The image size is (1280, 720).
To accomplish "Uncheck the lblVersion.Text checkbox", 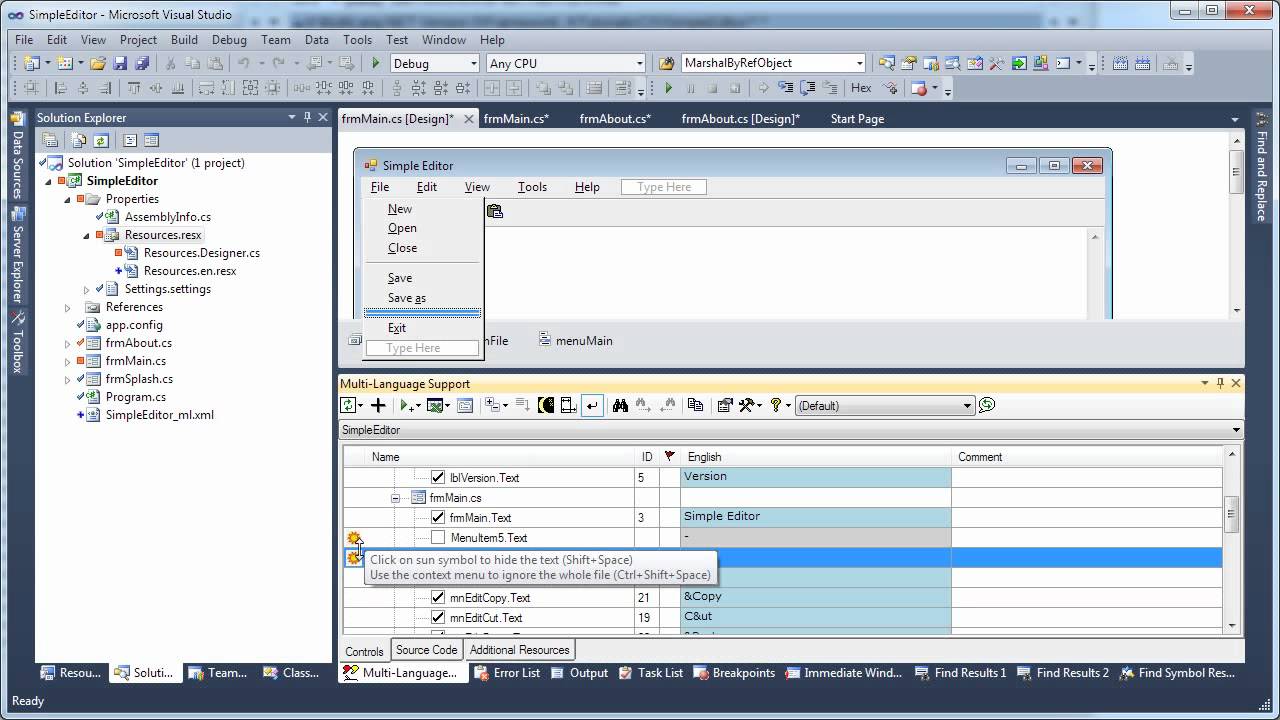I will click(x=438, y=477).
